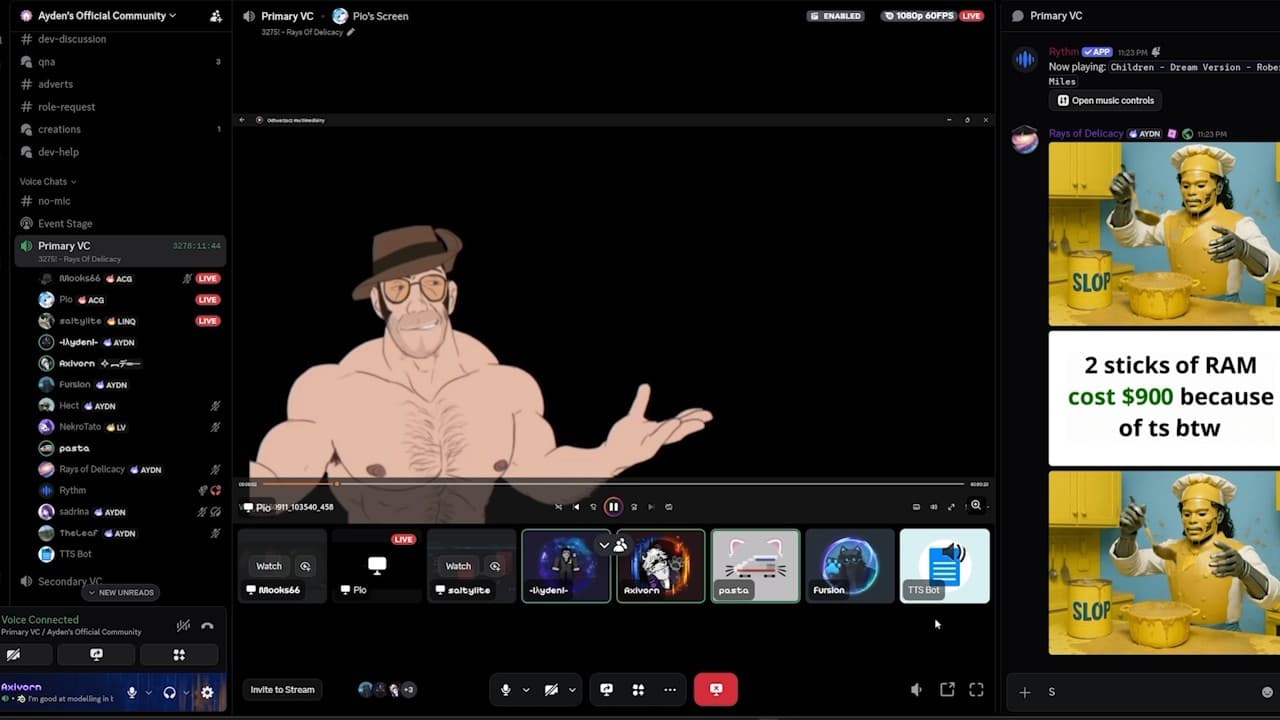The height and width of the screenshot is (720, 1280).
Task: Click the Invite to Stream button
Action: point(282,689)
